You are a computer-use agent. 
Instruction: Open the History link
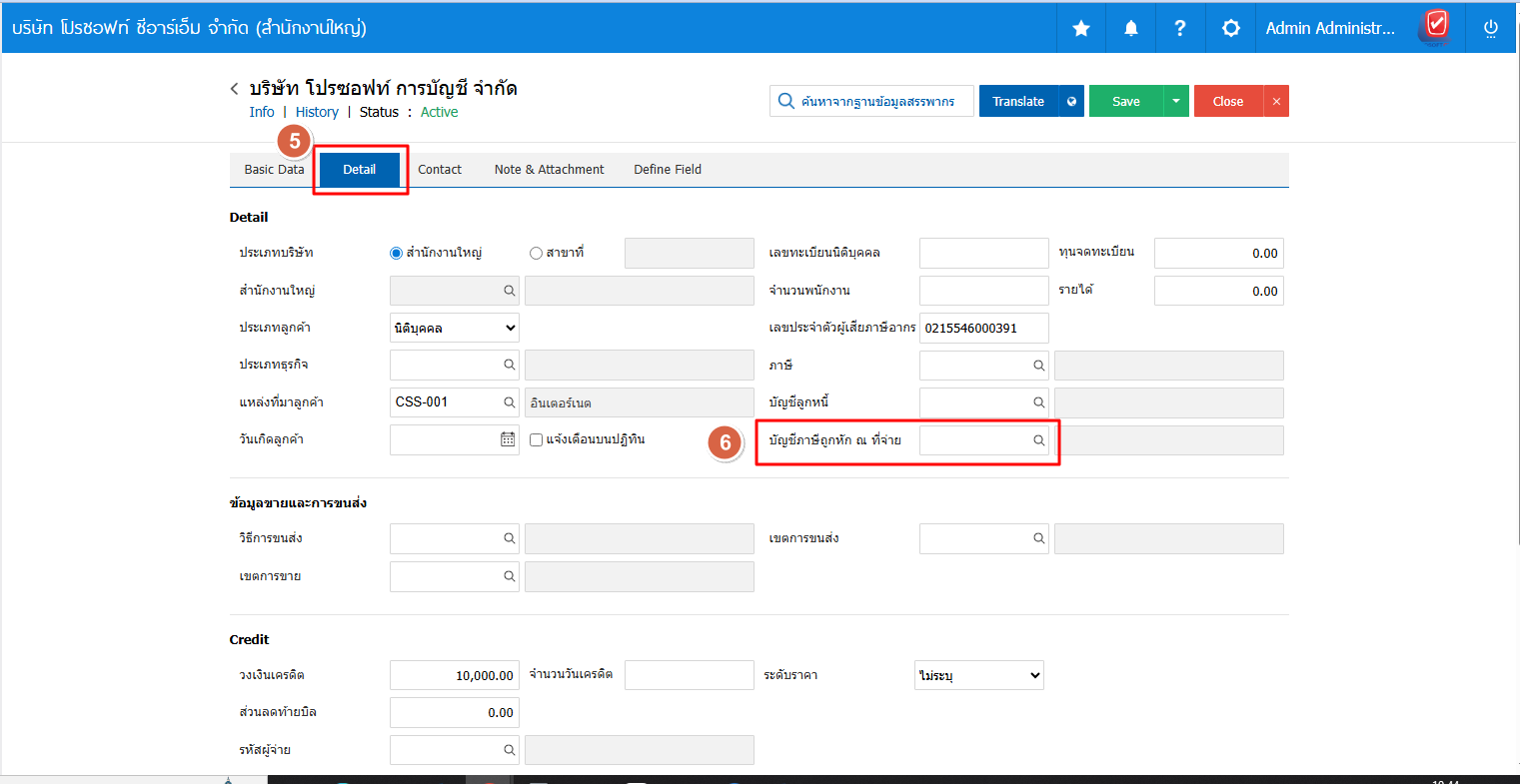tap(317, 112)
